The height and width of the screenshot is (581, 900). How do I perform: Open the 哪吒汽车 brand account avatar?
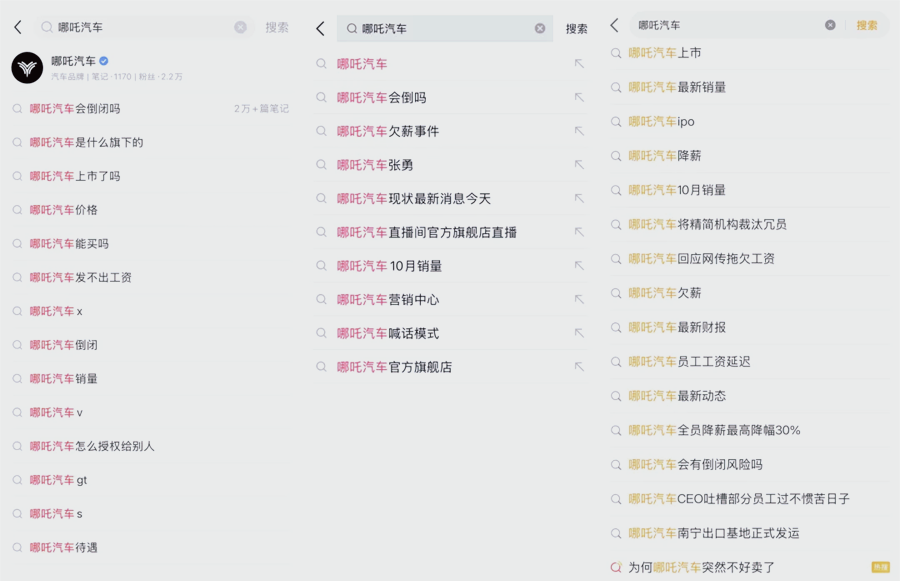(27, 68)
